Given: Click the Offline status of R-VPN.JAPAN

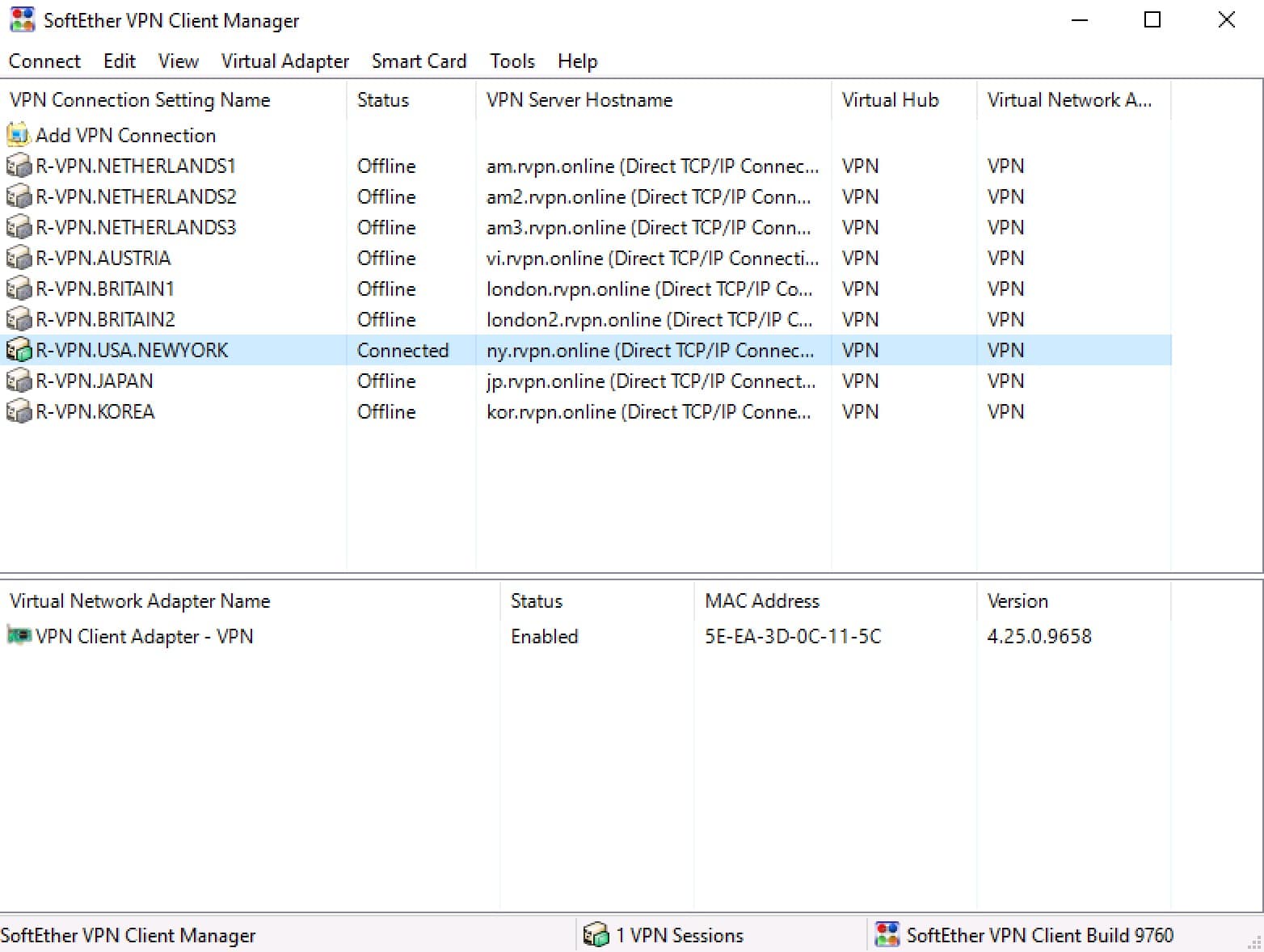Looking at the screenshot, I should [x=386, y=381].
